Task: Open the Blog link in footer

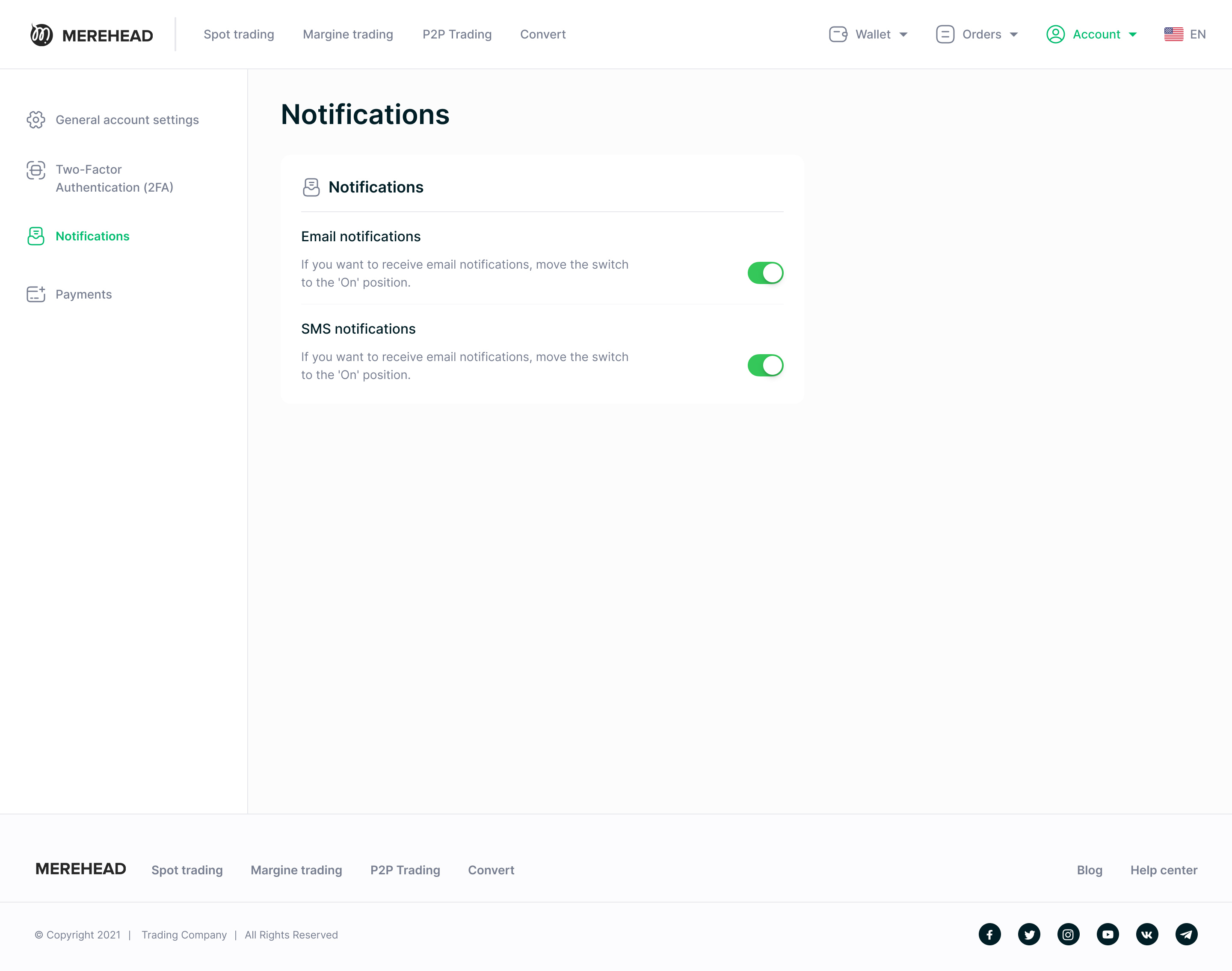Action: [x=1089, y=870]
